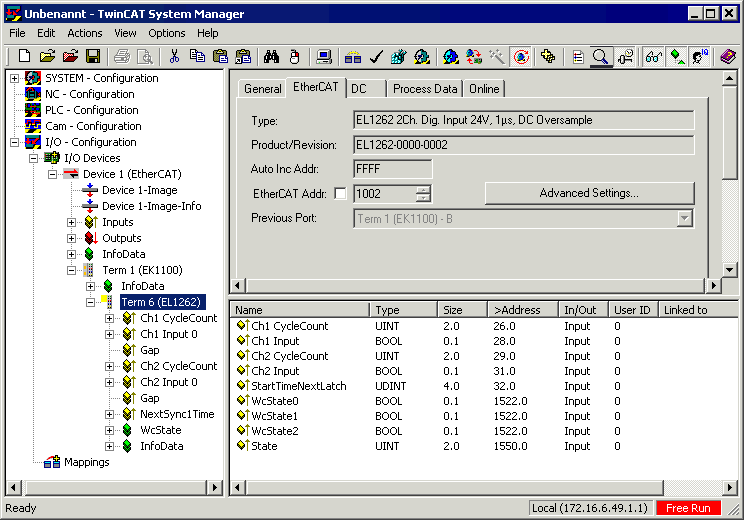Click the purple help book icon

coord(727,56)
